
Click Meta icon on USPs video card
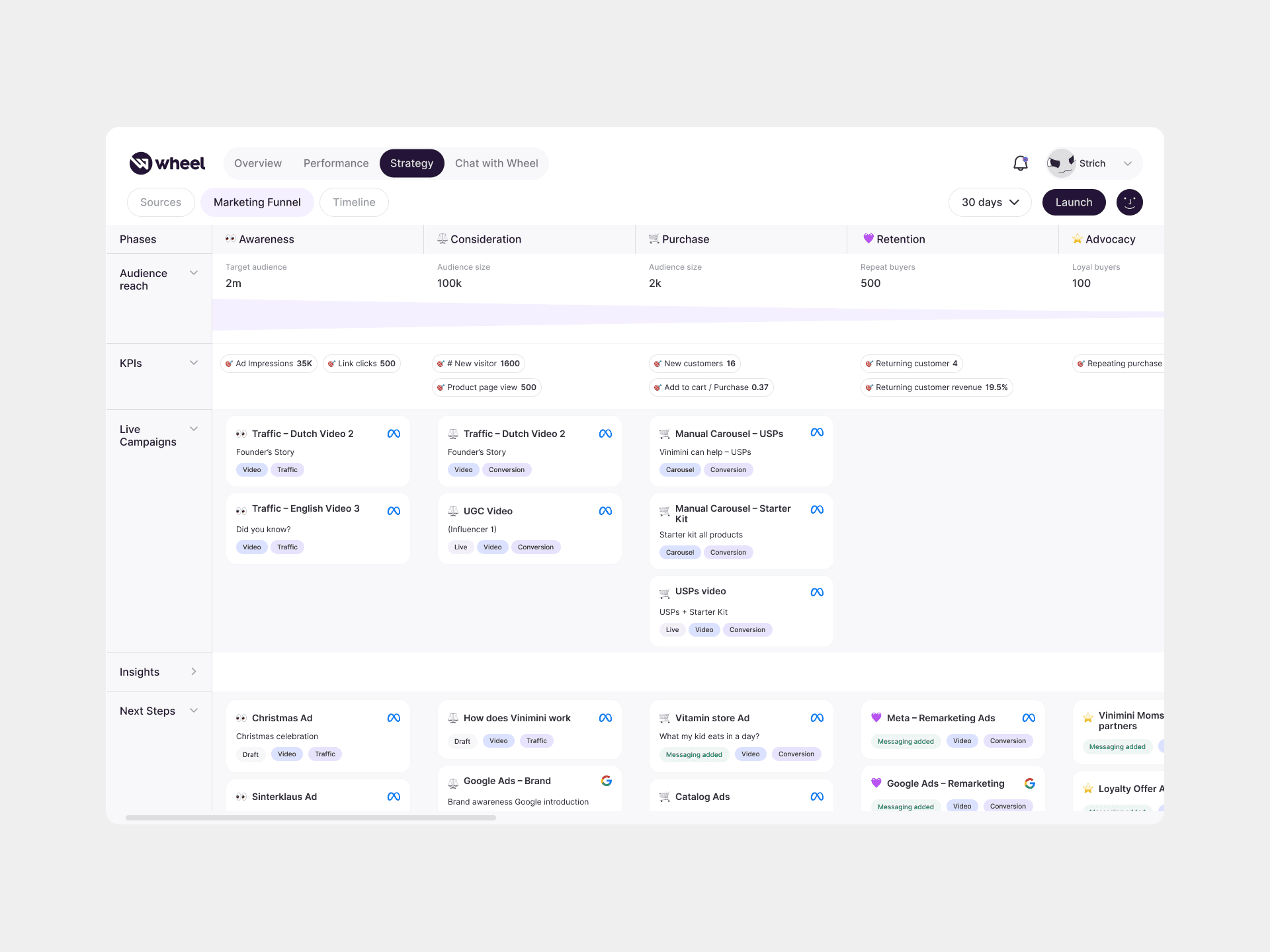pos(817,592)
